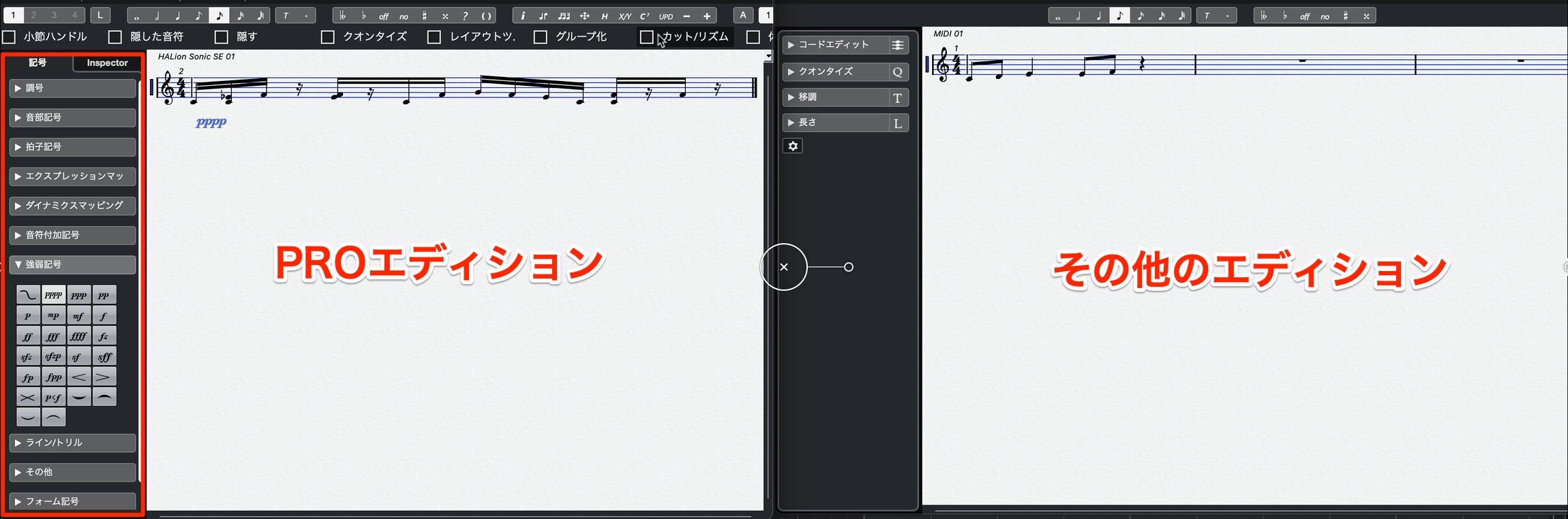Image resolution: width=1568 pixels, height=519 pixels.
Task: Collapse the 強弱記号 section
Action: click(73, 264)
